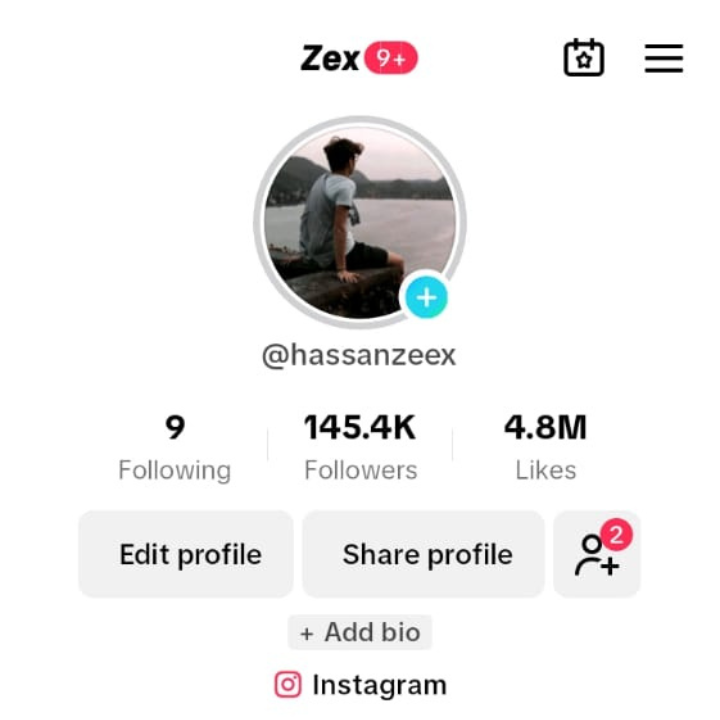Open the Instagram link

[360, 685]
